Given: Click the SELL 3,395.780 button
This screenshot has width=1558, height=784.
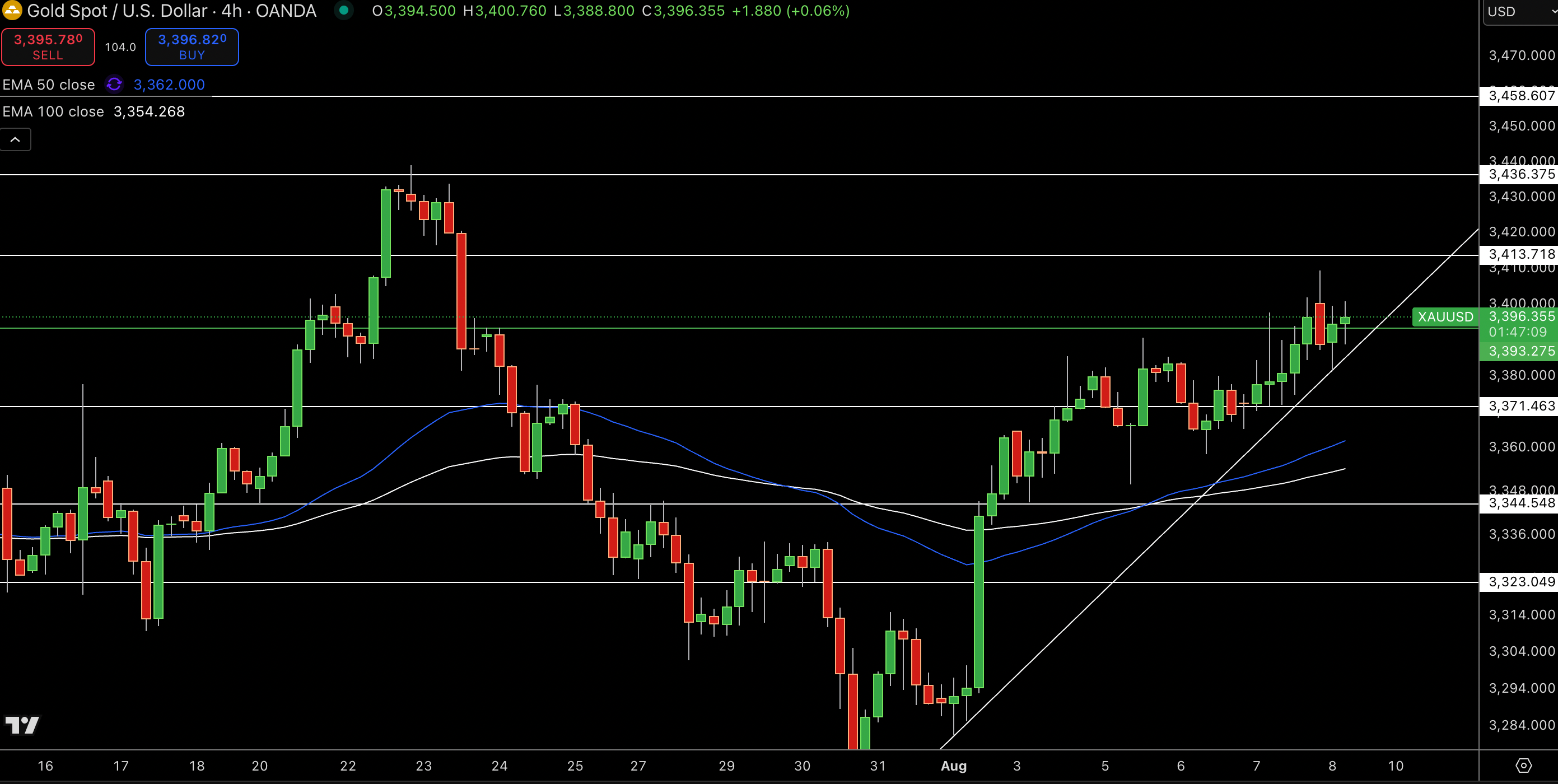Looking at the screenshot, I should (x=48, y=47).
